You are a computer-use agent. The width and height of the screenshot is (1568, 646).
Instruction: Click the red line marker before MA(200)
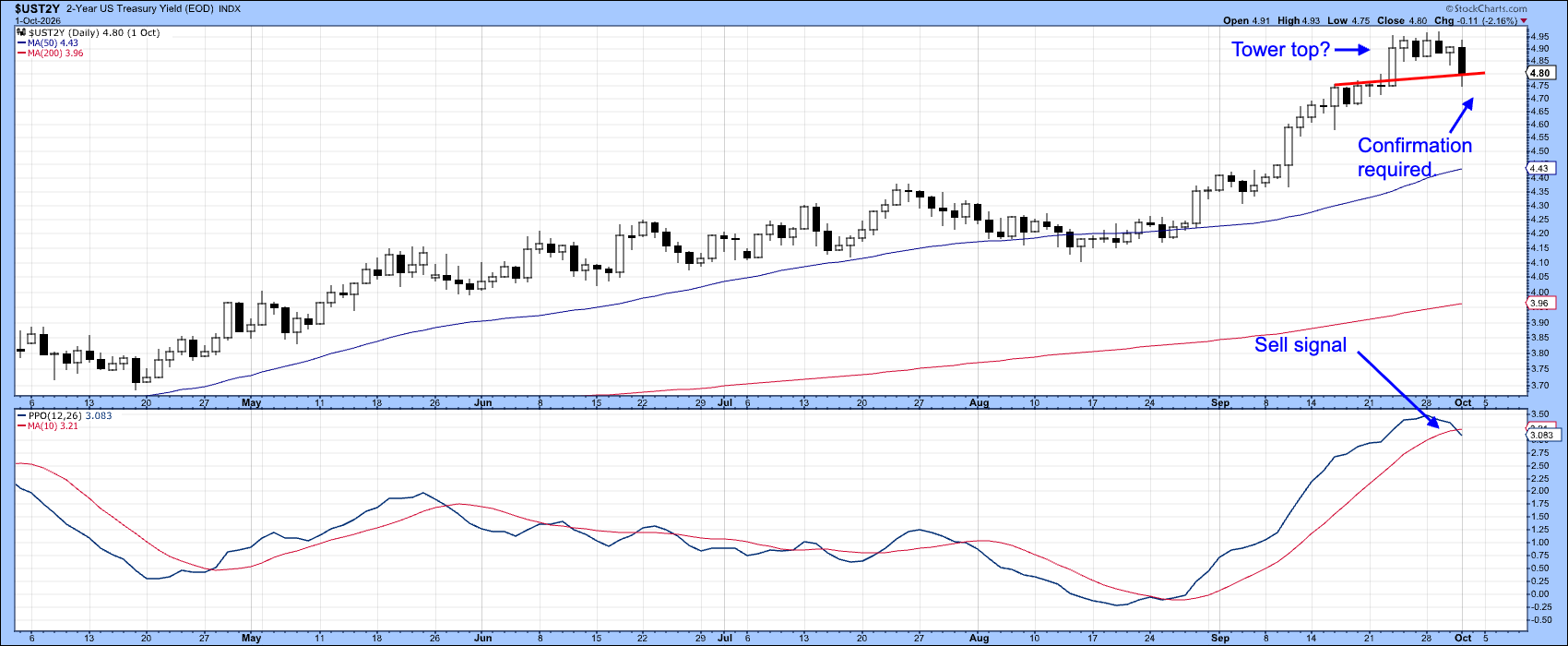click(19, 54)
